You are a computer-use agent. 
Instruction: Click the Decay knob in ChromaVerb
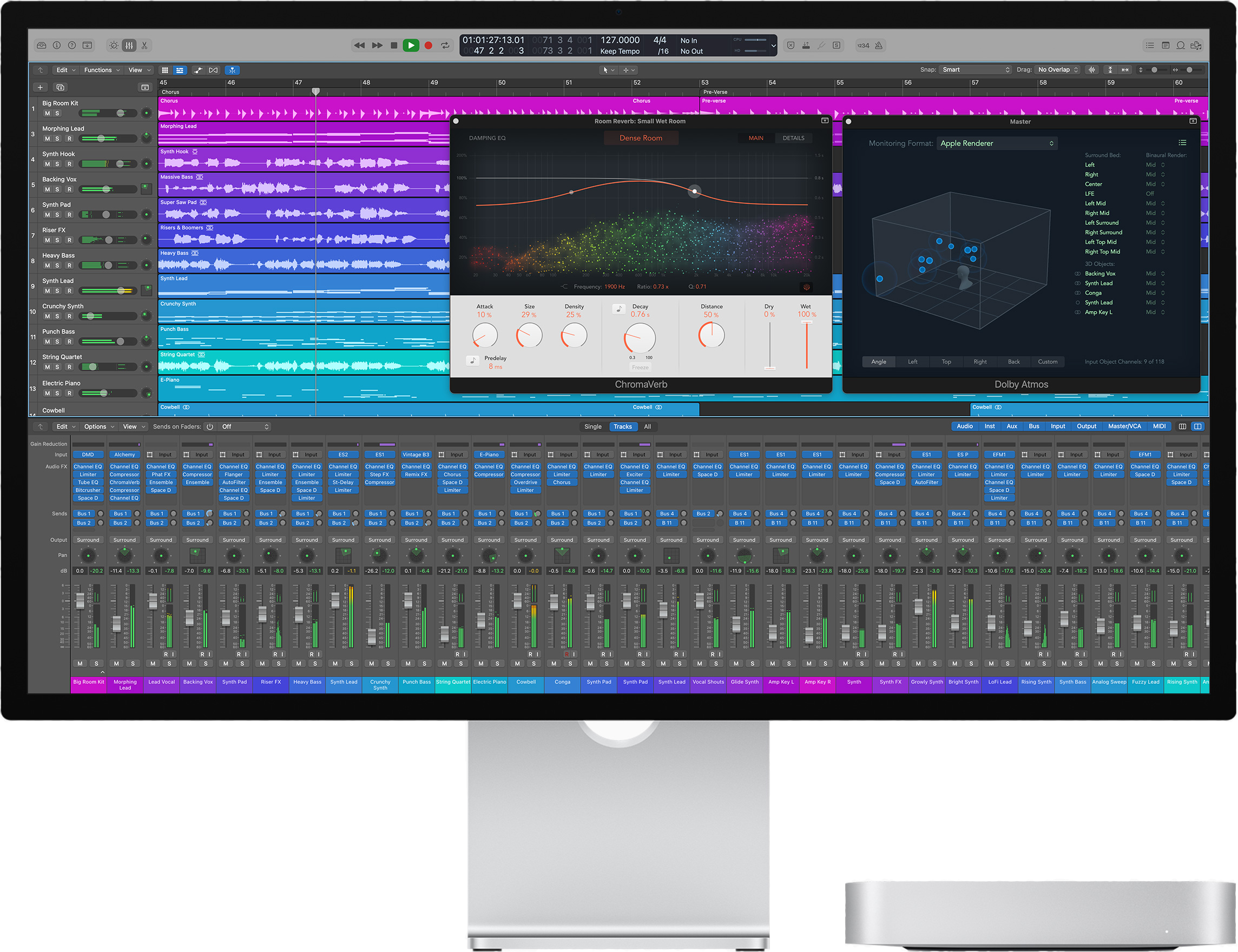(640, 339)
